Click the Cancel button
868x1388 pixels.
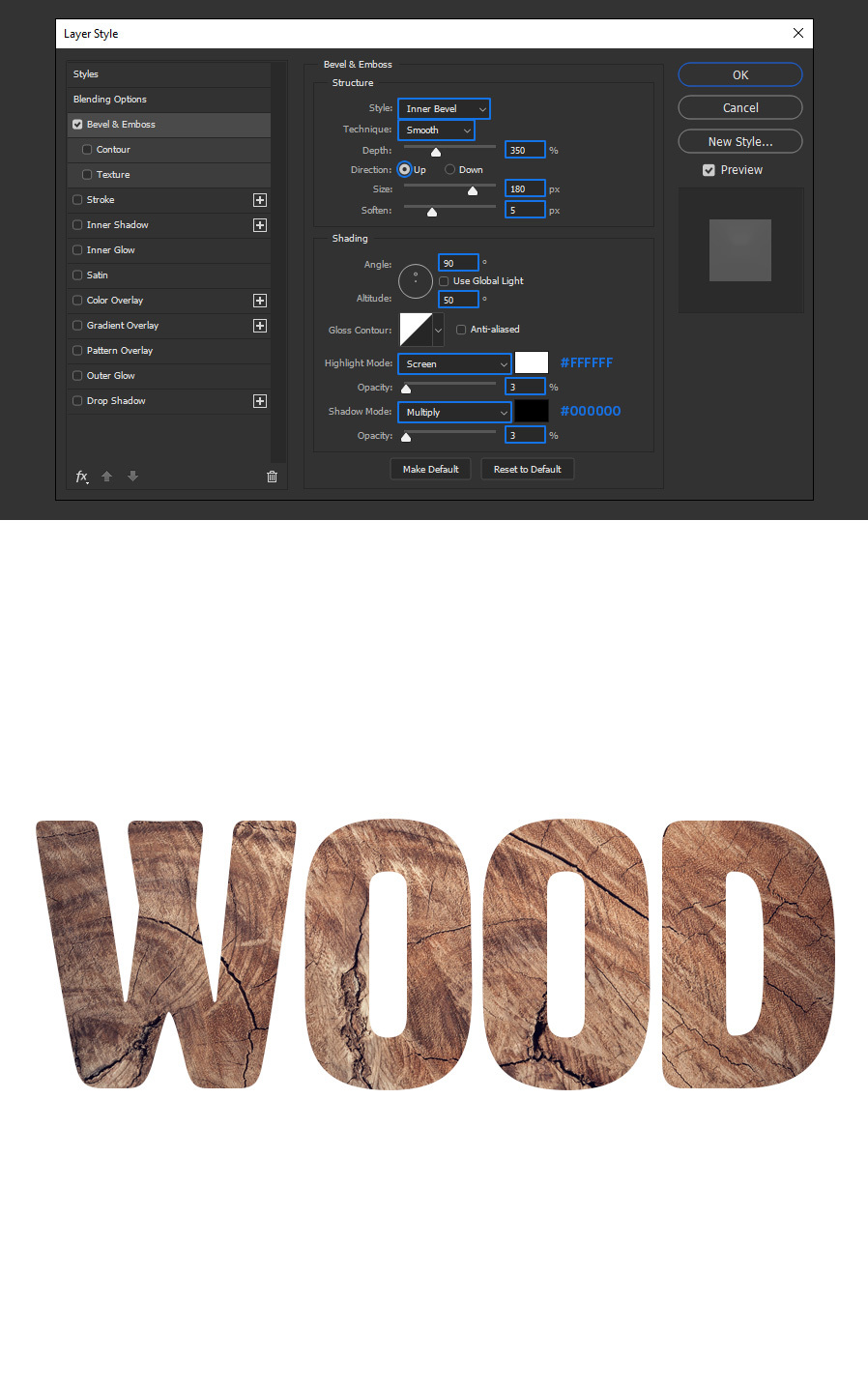click(740, 107)
